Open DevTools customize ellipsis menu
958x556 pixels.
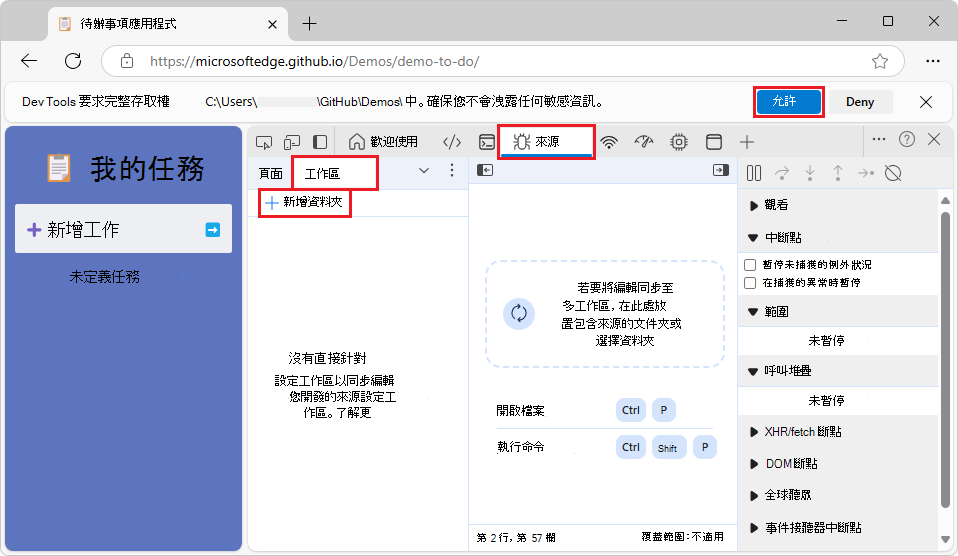tap(879, 139)
